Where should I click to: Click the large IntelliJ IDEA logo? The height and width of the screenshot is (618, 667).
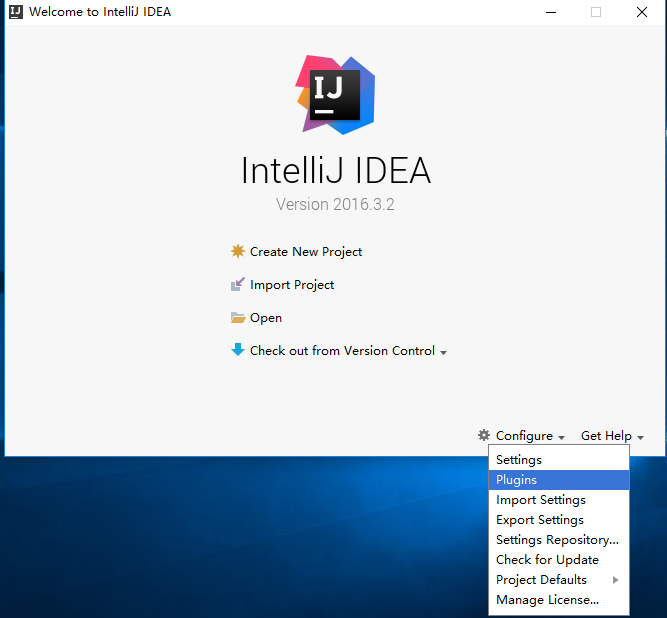335,94
